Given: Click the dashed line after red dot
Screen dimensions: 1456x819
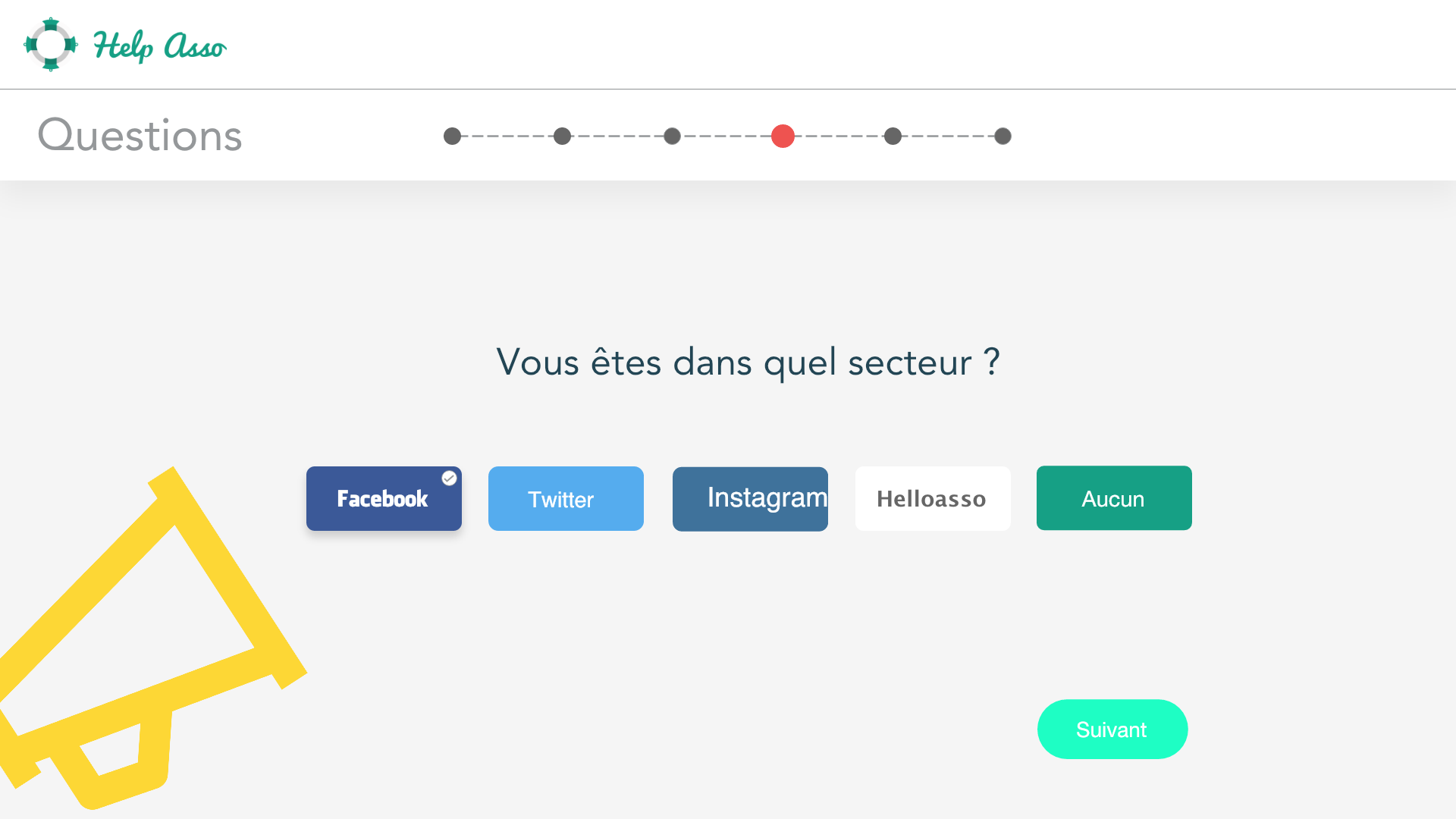Looking at the screenshot, I should [839, 136].
